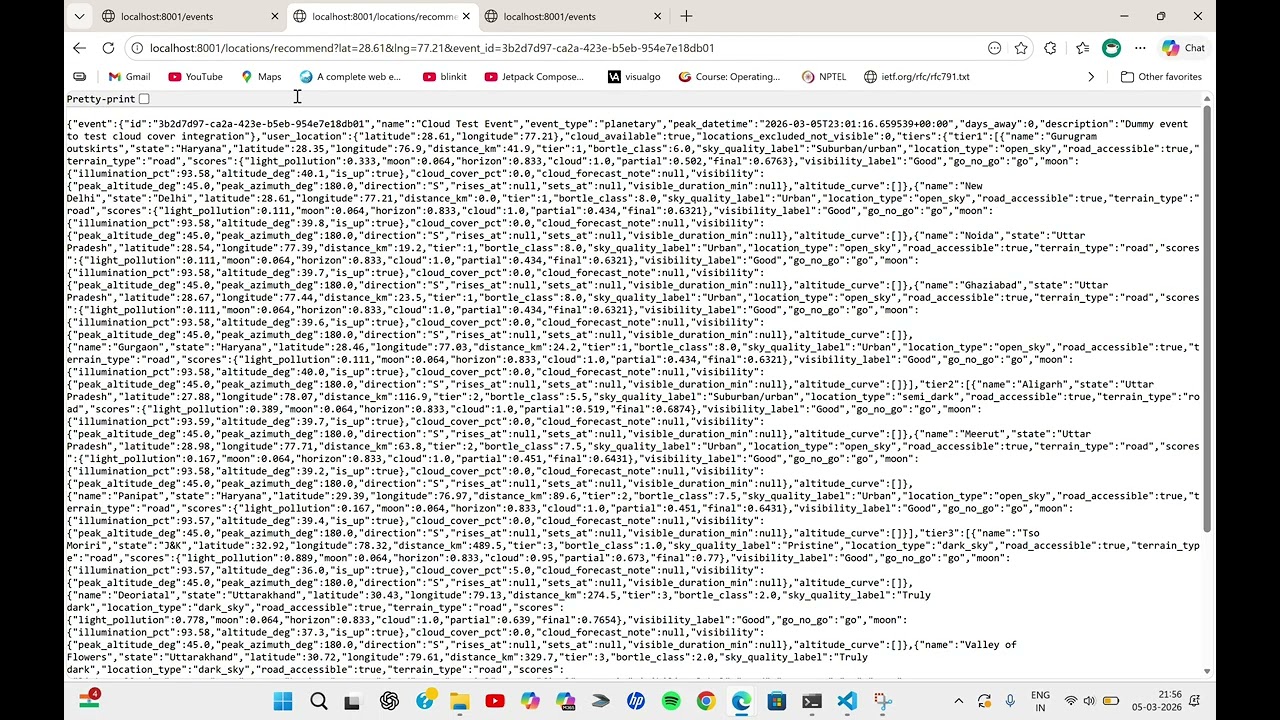Go back using browser back arrow
This screenshot has height=720, width=1280.
point(79,48)
